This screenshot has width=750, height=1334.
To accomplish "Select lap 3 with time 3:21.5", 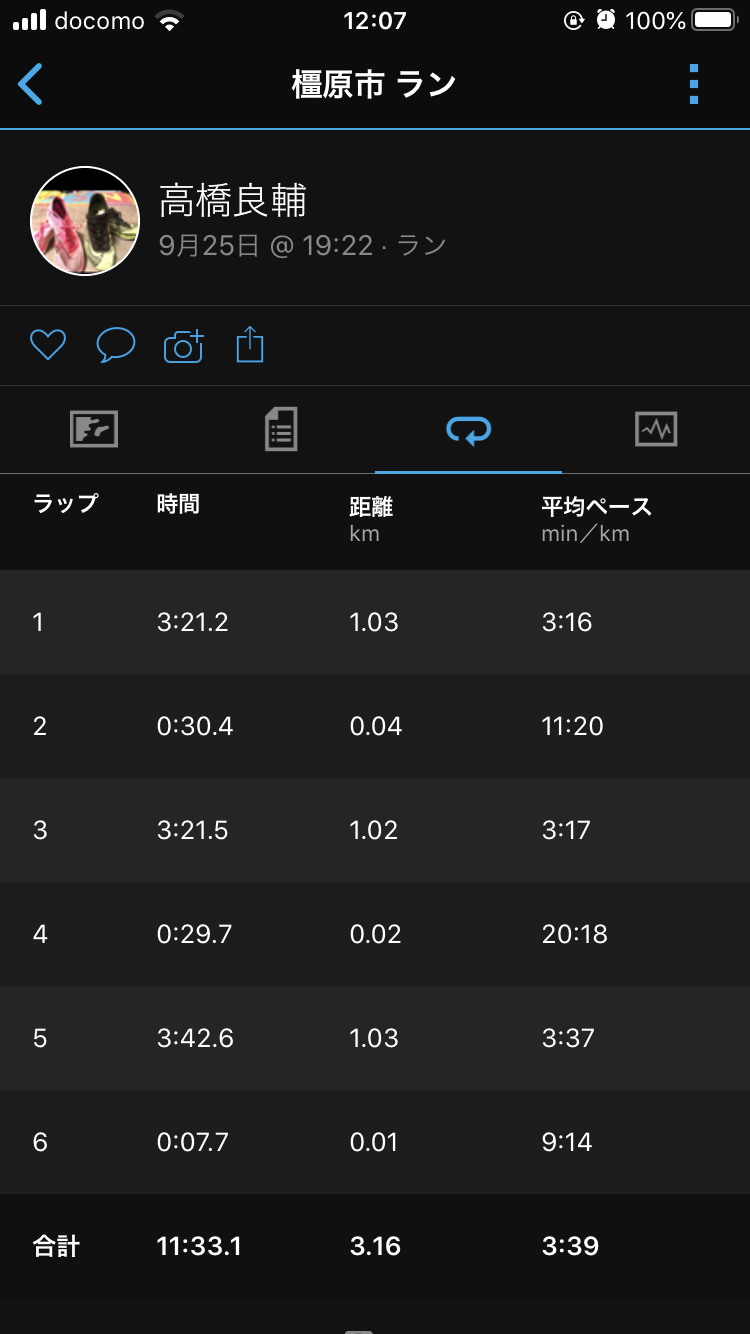I will [375, 830].
